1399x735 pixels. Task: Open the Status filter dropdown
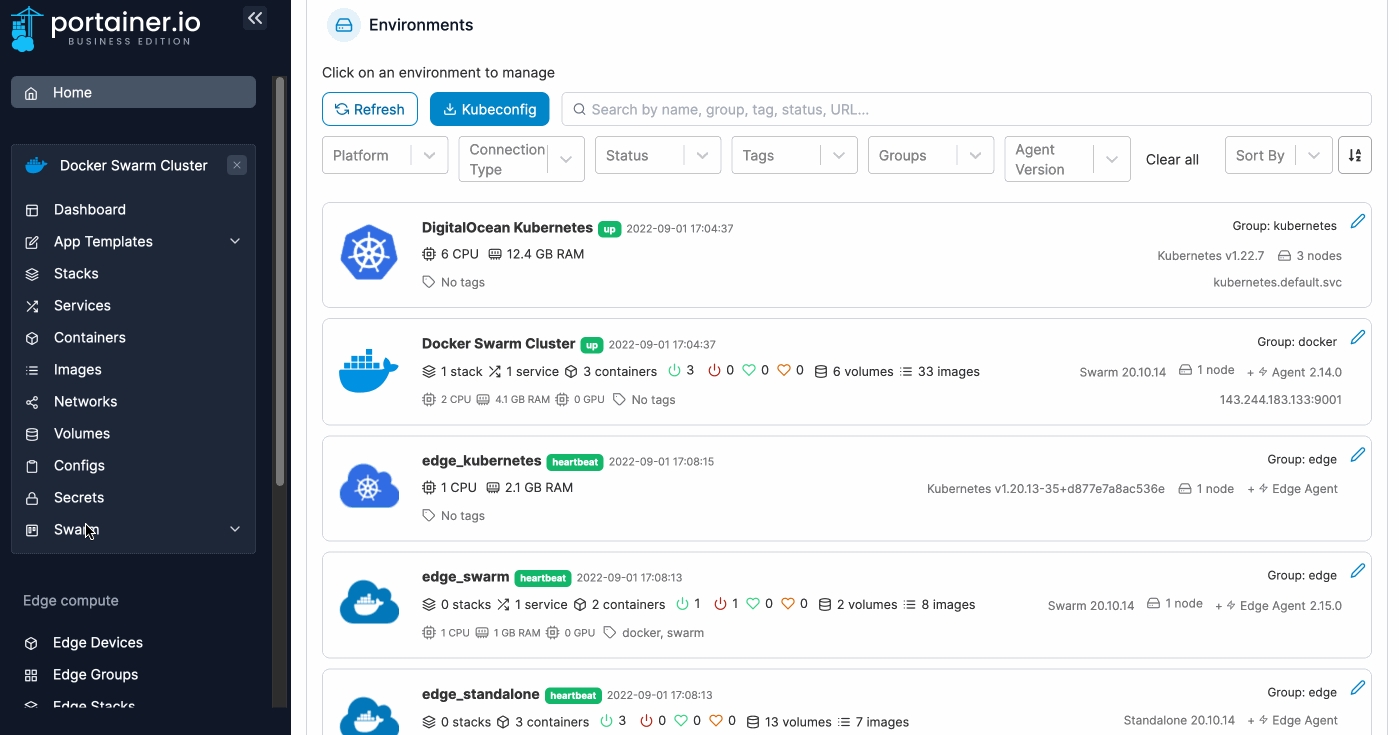[657, 156]
